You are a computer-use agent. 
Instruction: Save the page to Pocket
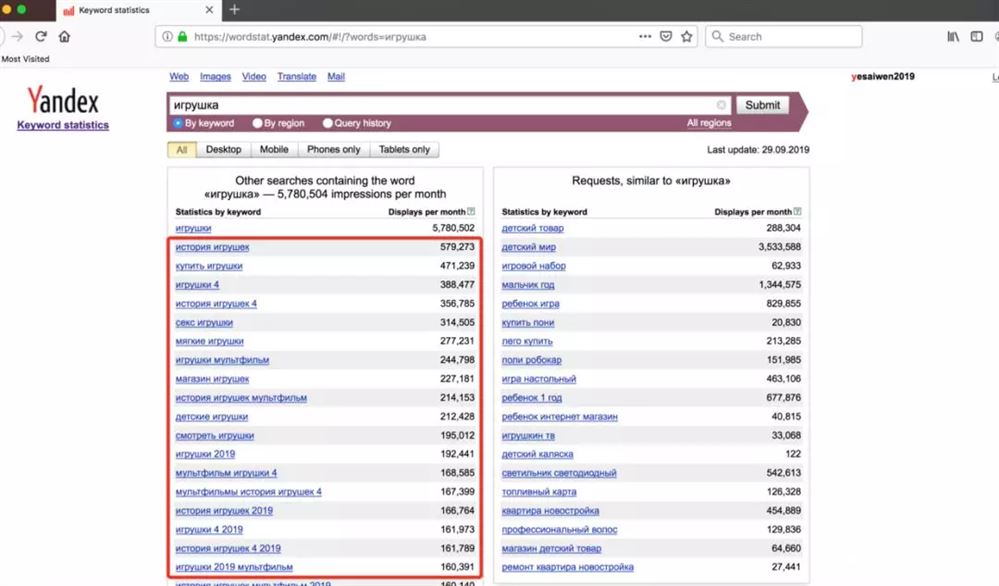[666, 36]
